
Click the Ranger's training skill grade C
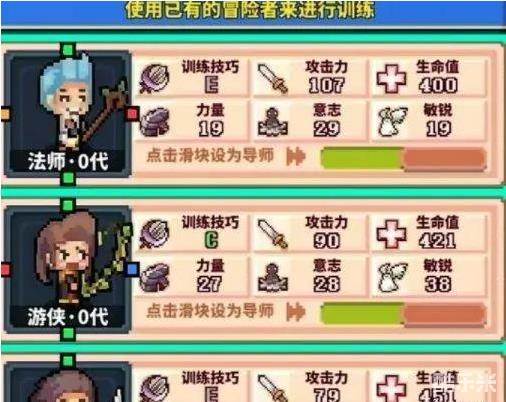point(211,240)
